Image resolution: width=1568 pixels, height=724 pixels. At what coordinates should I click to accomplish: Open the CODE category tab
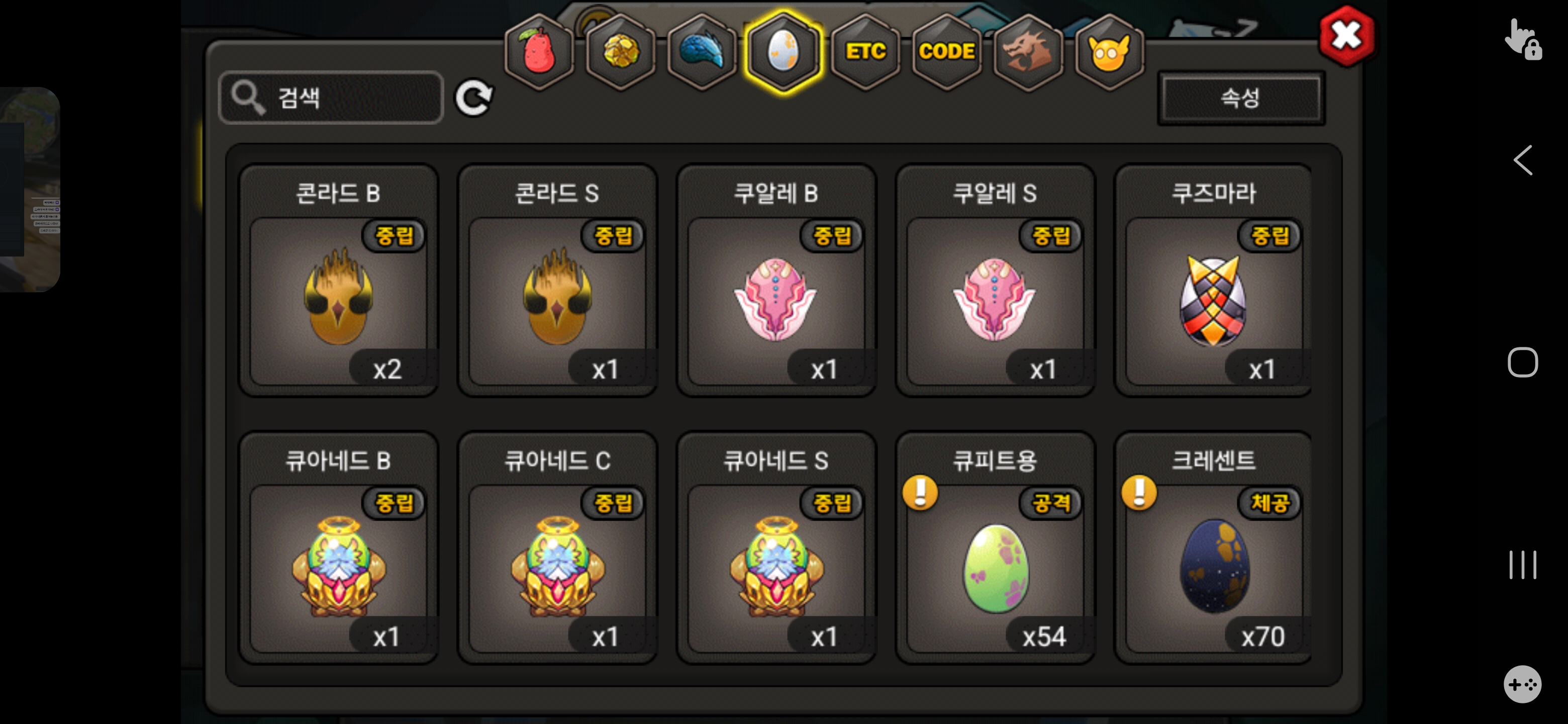tap(946, 52)
